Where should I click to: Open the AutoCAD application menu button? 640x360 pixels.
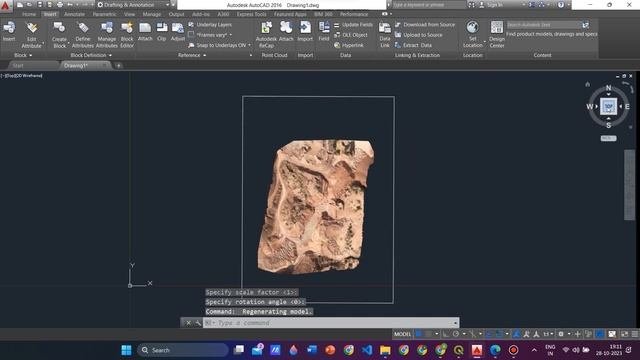(x=6, y=6)
